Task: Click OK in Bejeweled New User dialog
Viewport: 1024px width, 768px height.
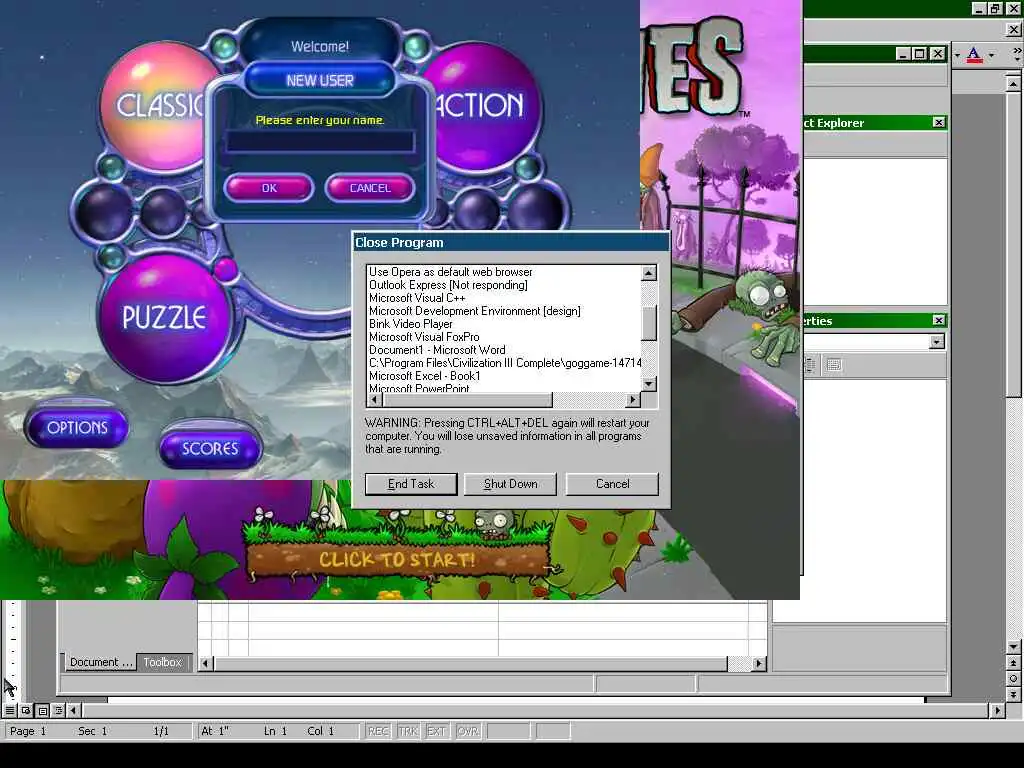Action: (x=269, y=188)
